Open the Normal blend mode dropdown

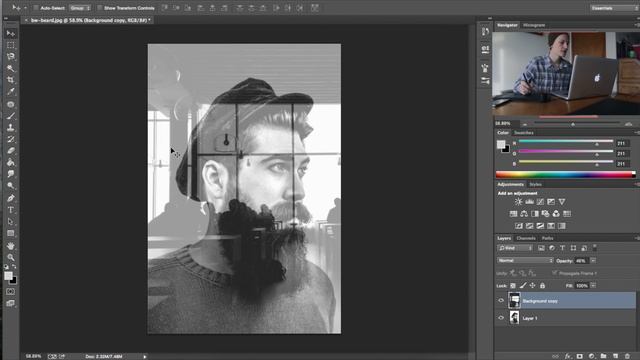coord(525,260)
